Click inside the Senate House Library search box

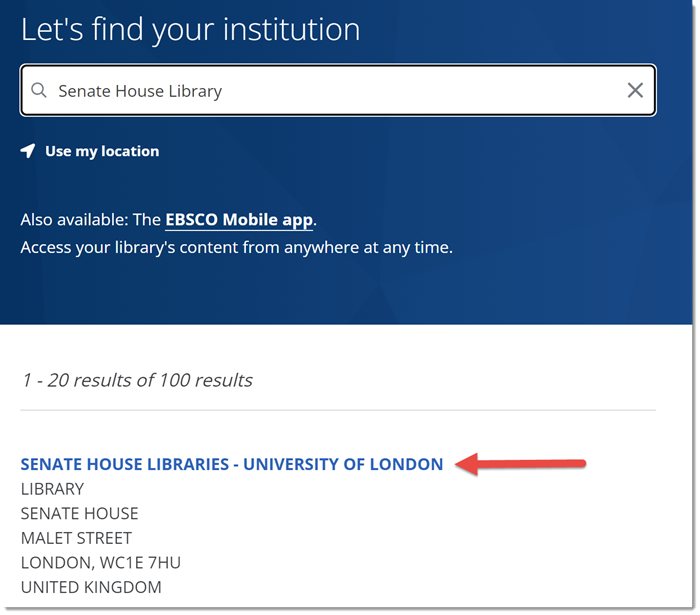[400, 91]
